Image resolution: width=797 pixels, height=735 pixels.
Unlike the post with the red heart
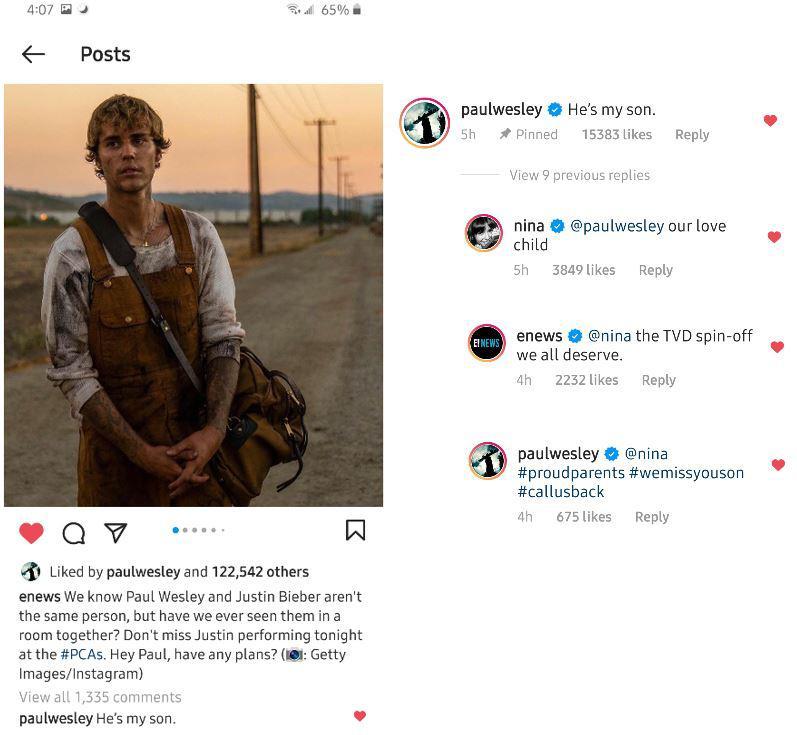click(32, 532)
